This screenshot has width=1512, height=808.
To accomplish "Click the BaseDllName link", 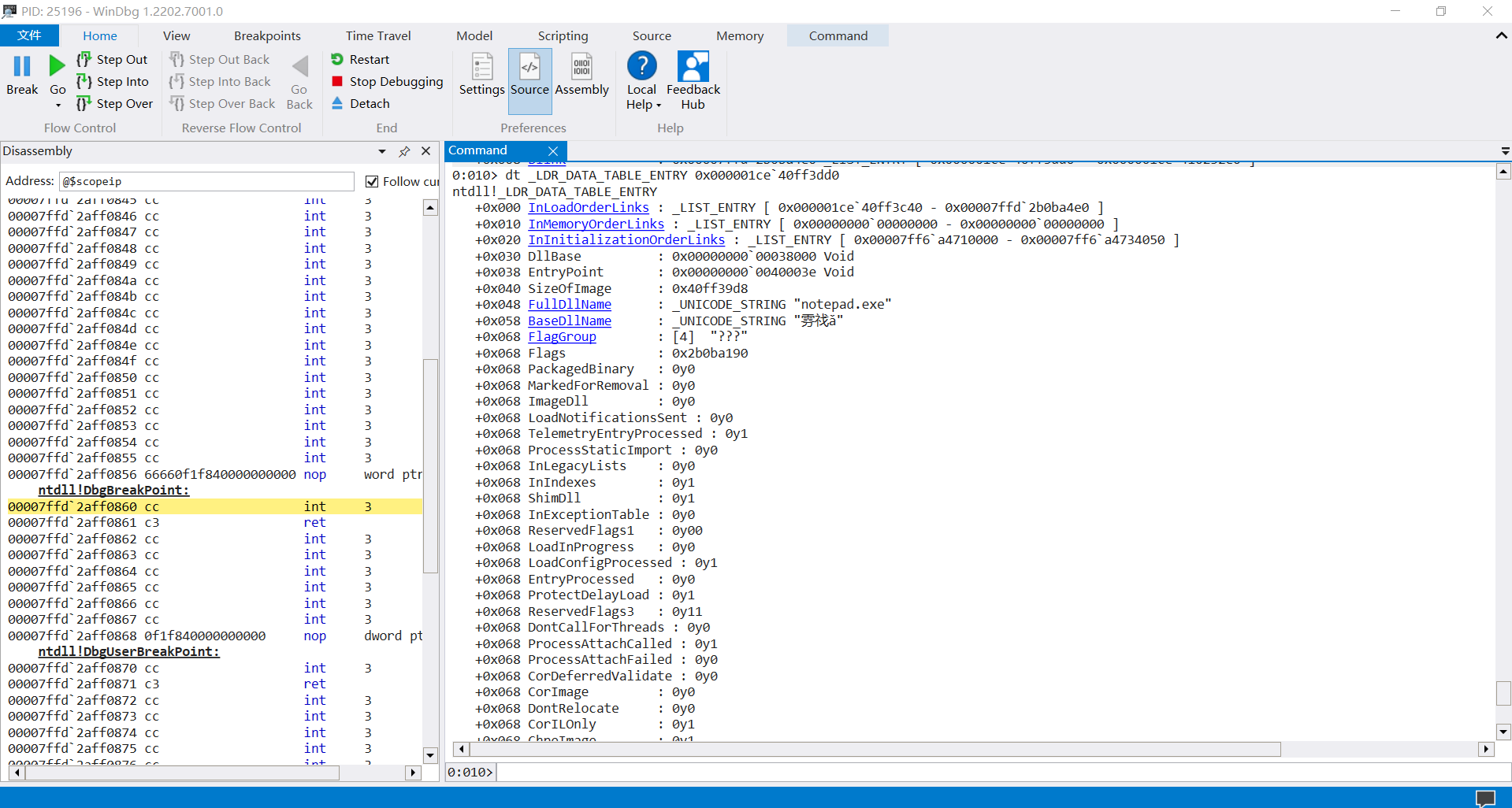I will 570,321.
